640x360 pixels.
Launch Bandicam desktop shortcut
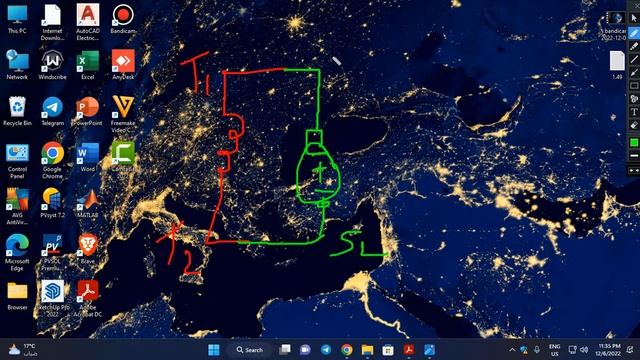pos(123,19)
